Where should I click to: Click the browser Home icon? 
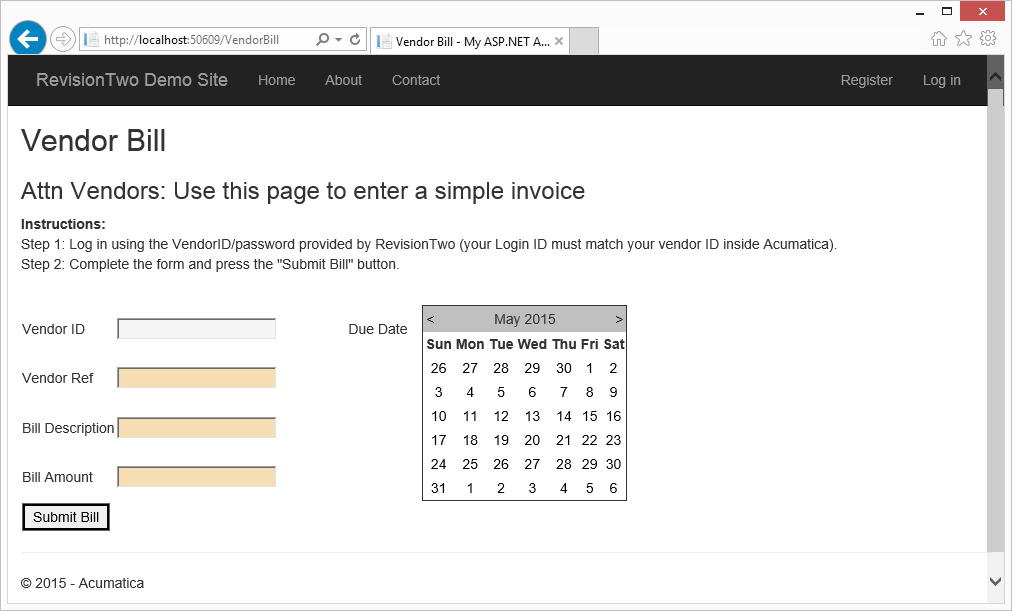click(939, 39)
